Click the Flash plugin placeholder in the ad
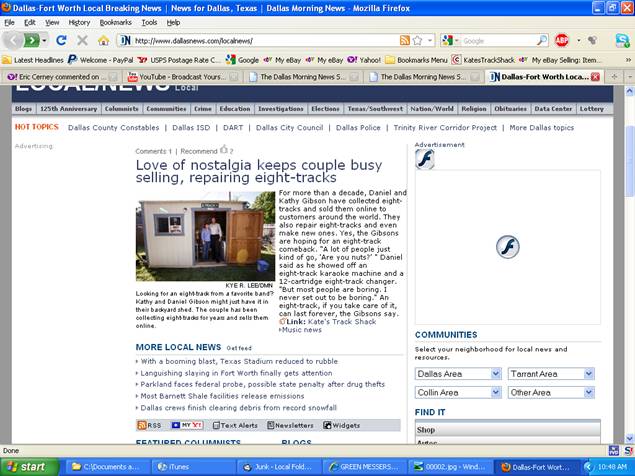The height and width of the screenshot is (476, 635). (x=508, y=247)
